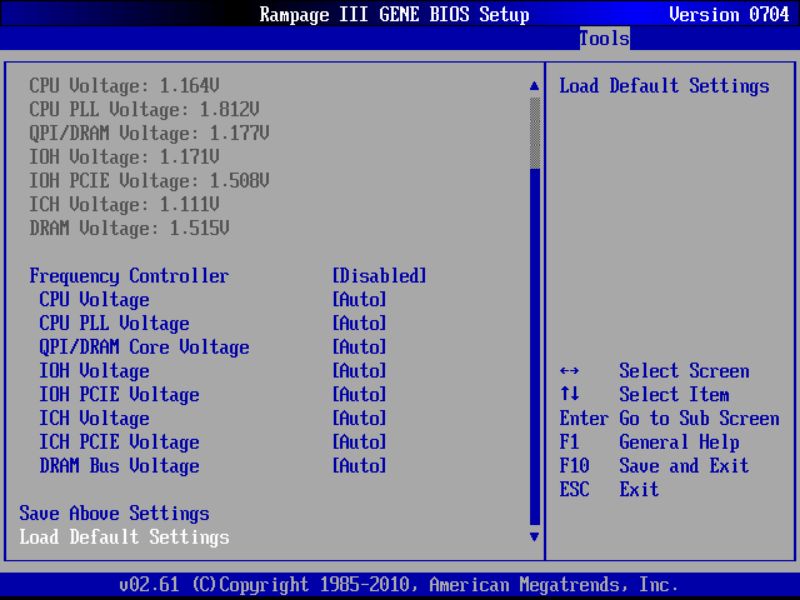Click F1 General Help hint
The height and width of the screenshot is (600, 800).
[649, 442]
